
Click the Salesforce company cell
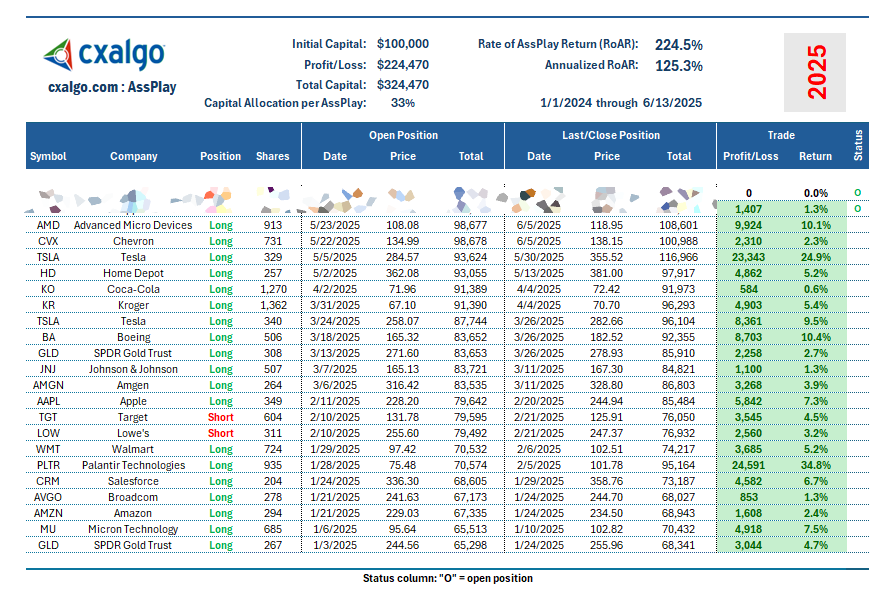tap(133, 480)
